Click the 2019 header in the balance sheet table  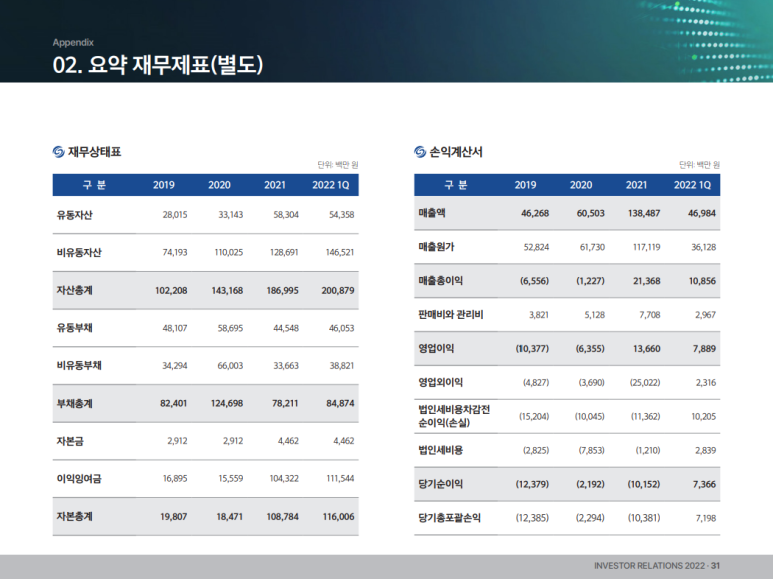pyautogui.click(x=164, y=185)
